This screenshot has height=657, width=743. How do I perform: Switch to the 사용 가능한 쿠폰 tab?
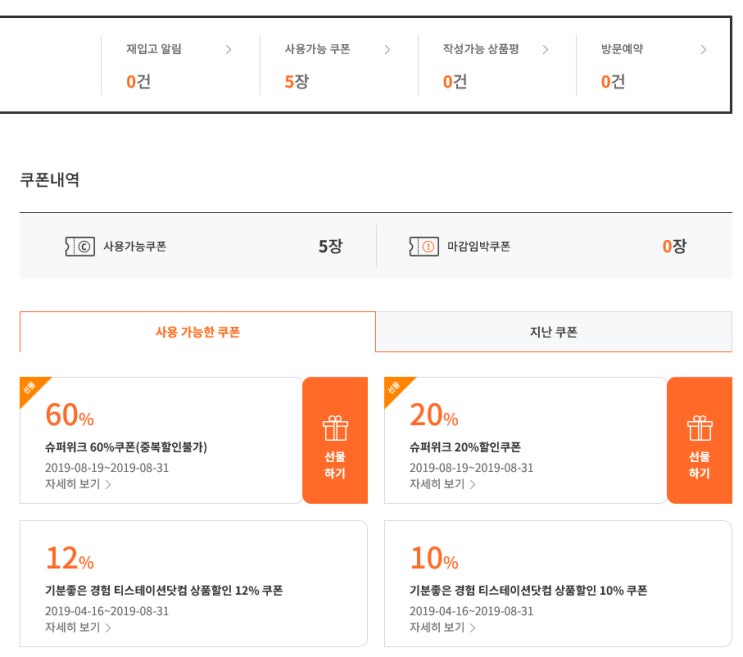click(198, 332)
